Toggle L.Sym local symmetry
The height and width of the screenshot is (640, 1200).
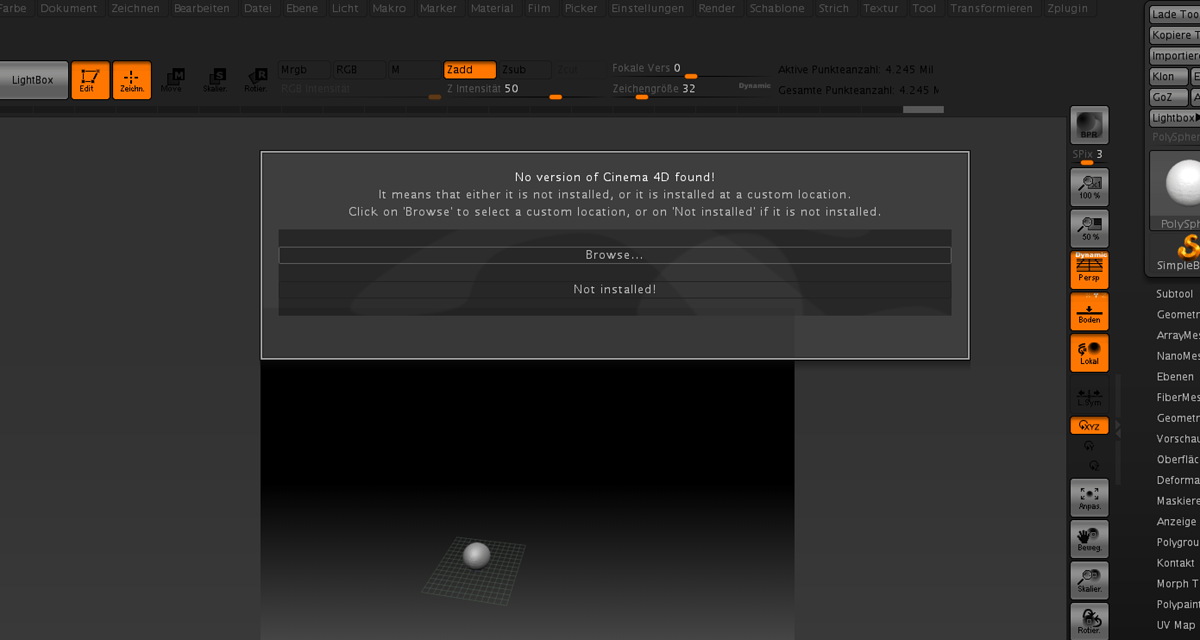[1089, 397]
